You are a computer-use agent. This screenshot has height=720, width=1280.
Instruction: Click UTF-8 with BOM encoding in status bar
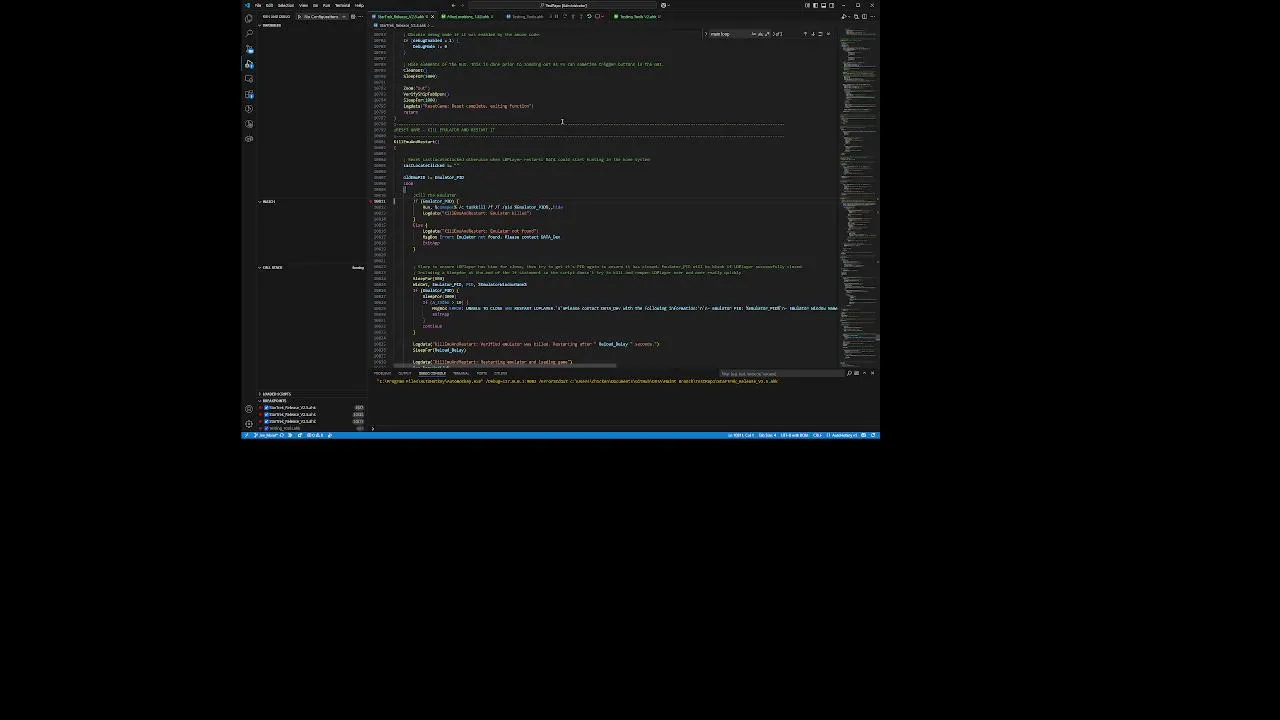pos(794,435)
